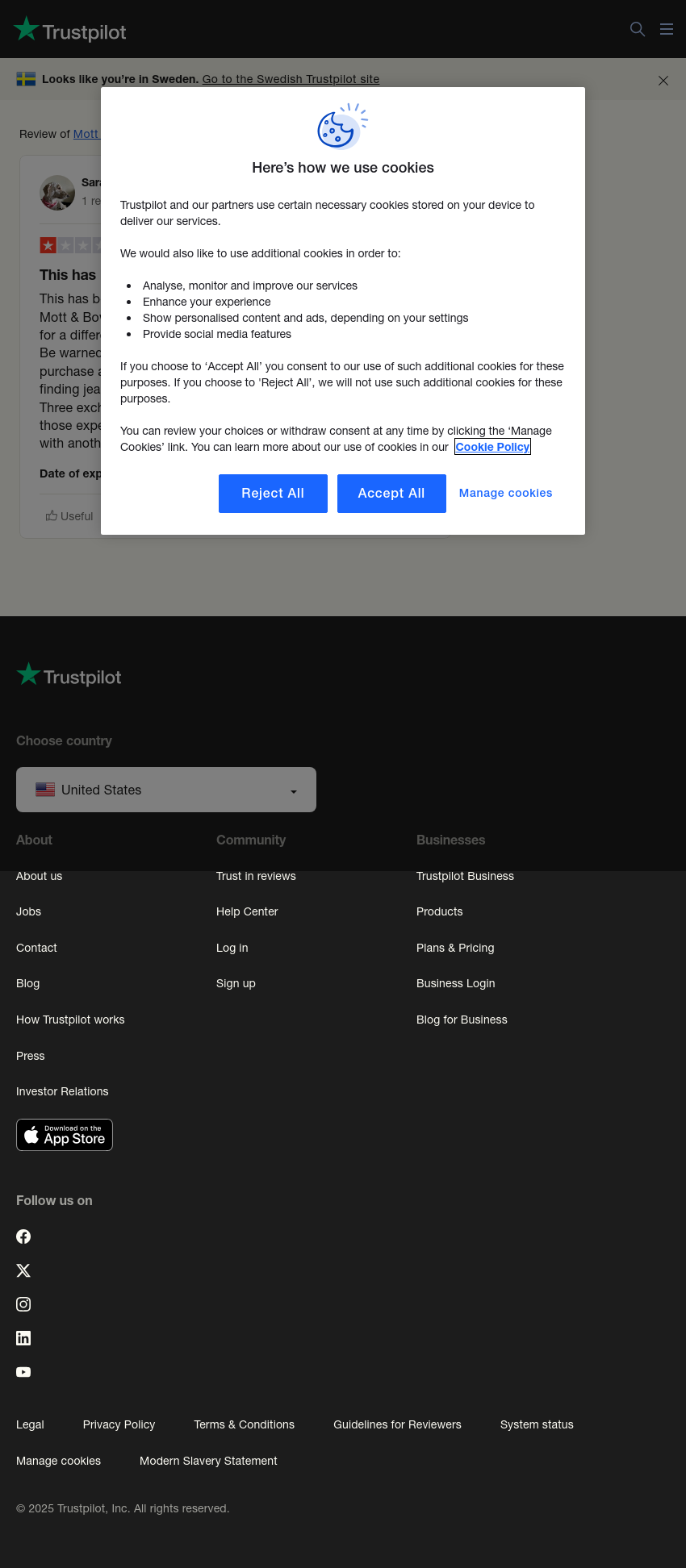Click the Mott company link in review header
Screen dimensions: 686x1568
click(86, 134)
